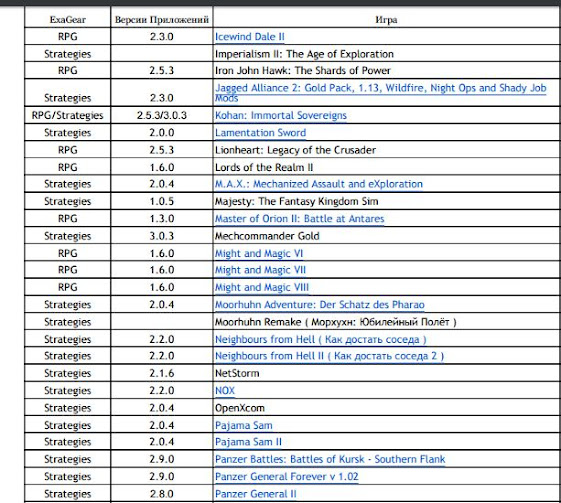
Task: Select the RPG cell in Icewind Dale II row
Action: 68,37
